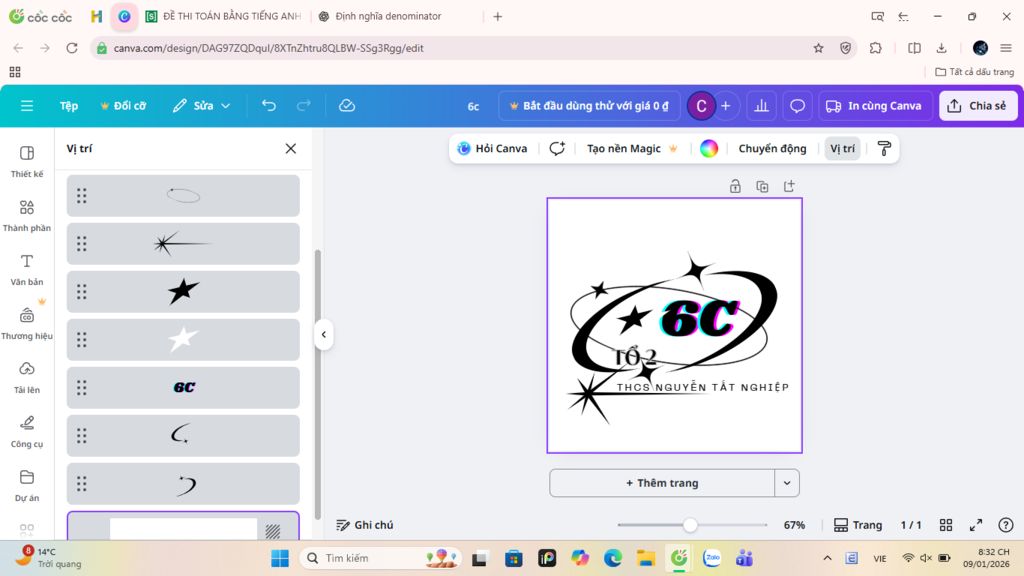Open Ghi chú notes

click(364, 524)
